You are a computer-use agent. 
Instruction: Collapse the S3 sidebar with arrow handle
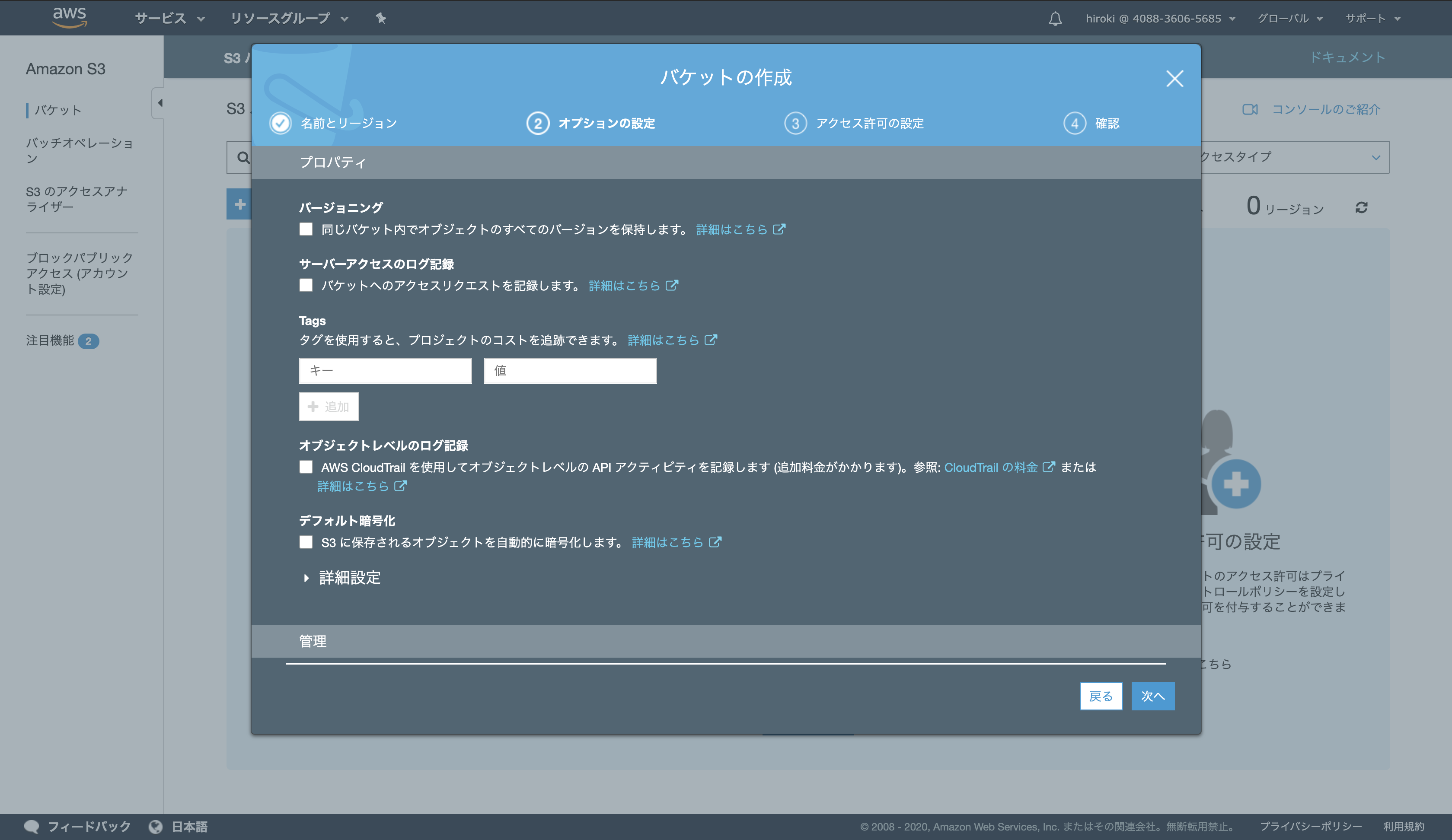[160, 103]
